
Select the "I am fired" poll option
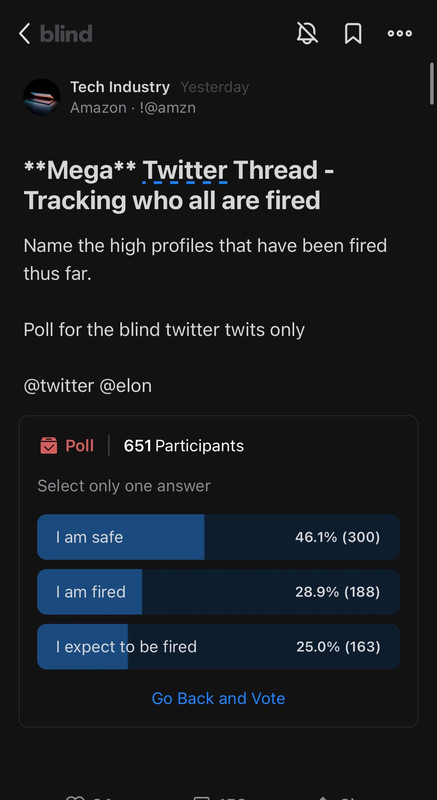point(218,592)
